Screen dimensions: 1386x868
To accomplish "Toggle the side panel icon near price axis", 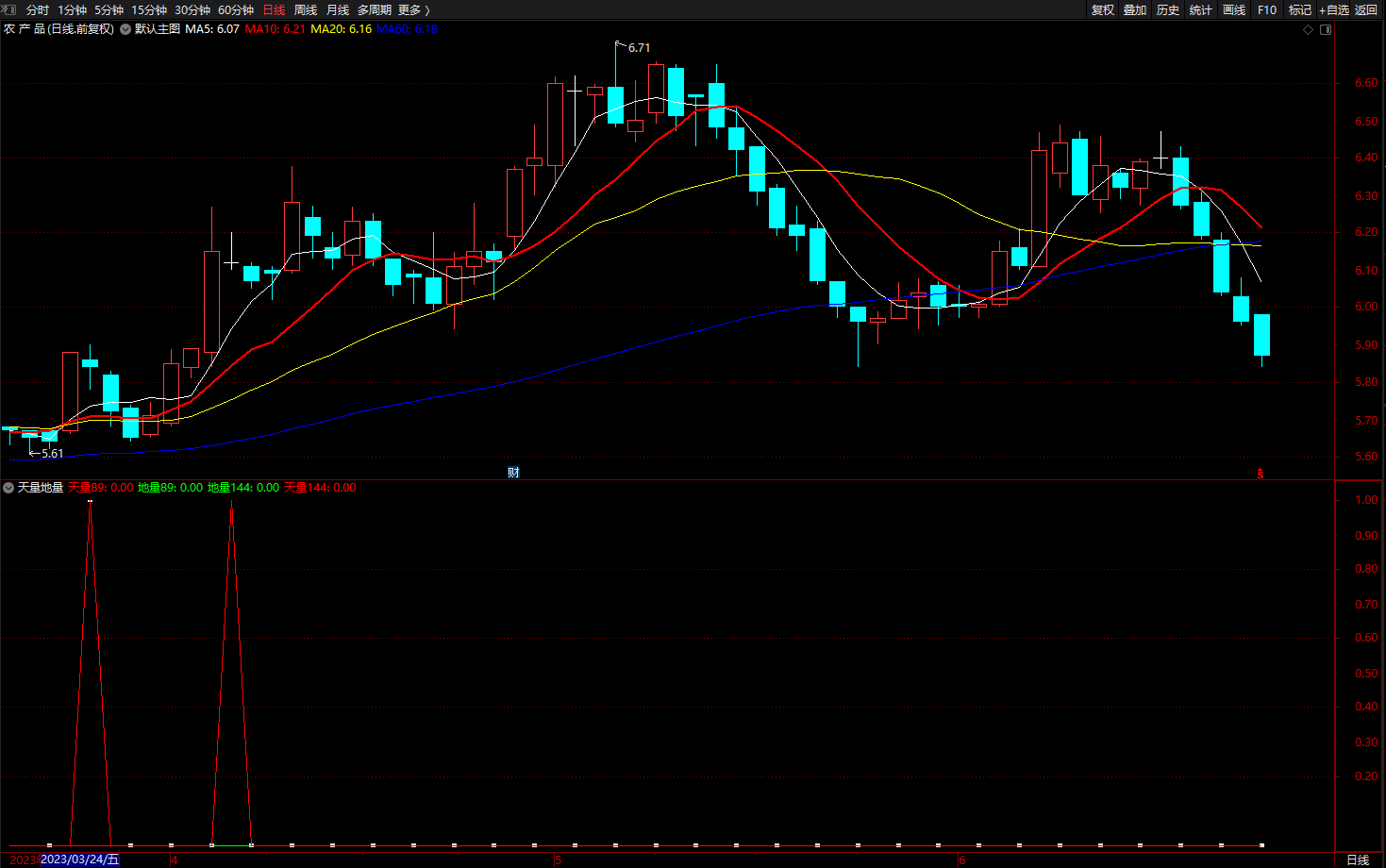I will pos(1326,29).
